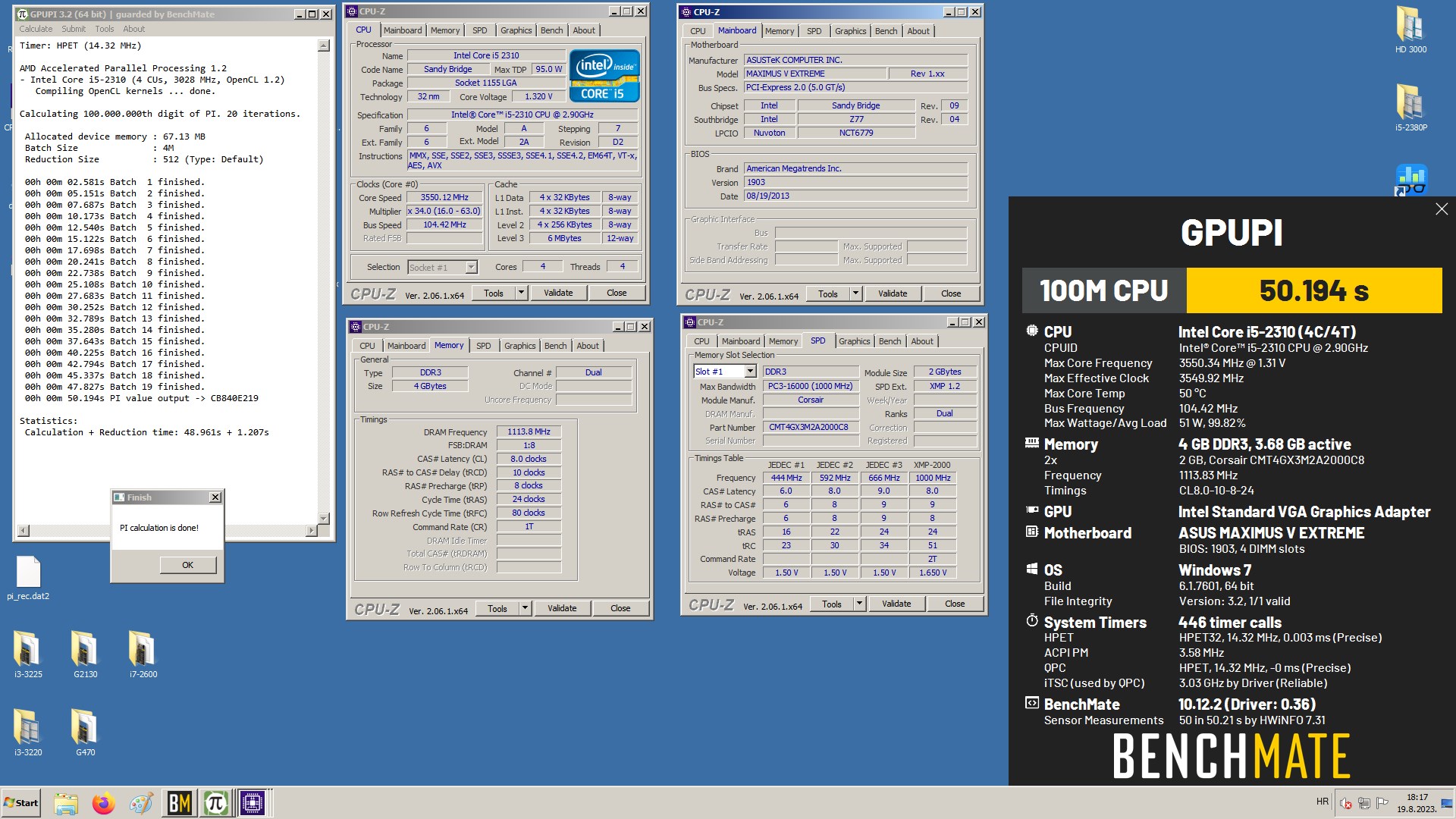
Task: Click the volume muted tray icon
Action: [x=1346, y=803]
